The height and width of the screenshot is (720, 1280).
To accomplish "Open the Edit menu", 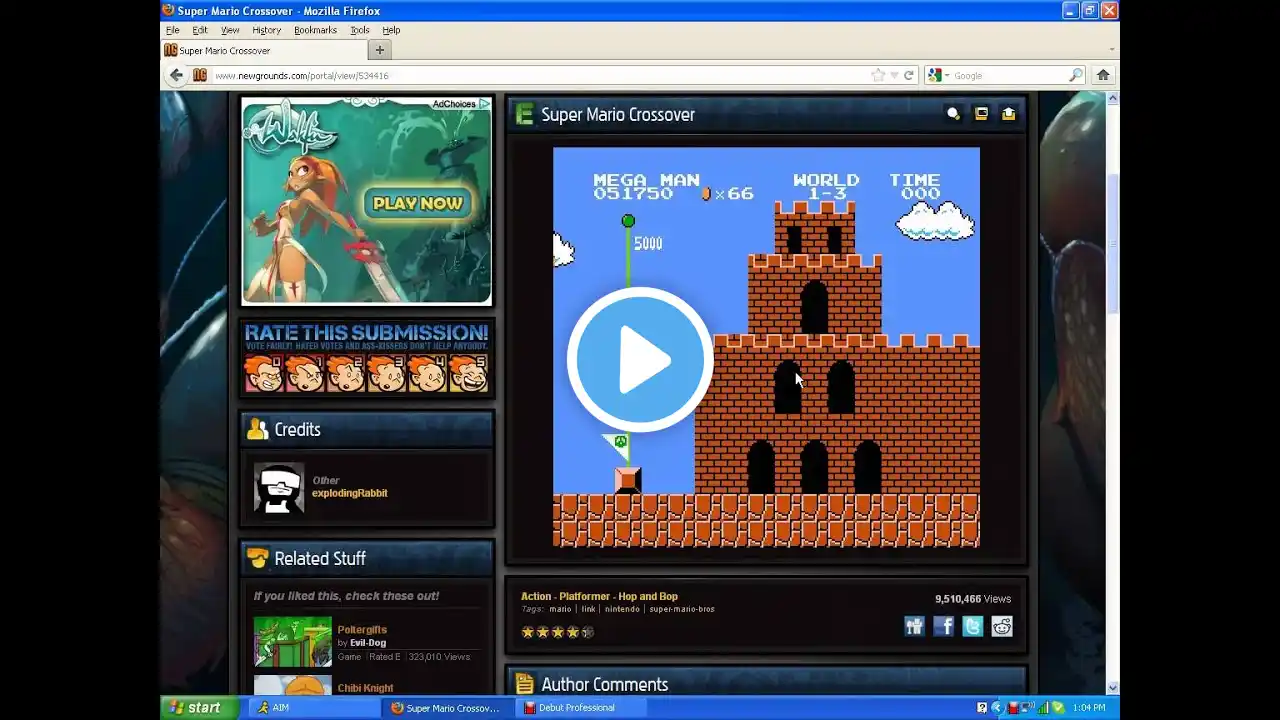I will click(x=200, y=30).
